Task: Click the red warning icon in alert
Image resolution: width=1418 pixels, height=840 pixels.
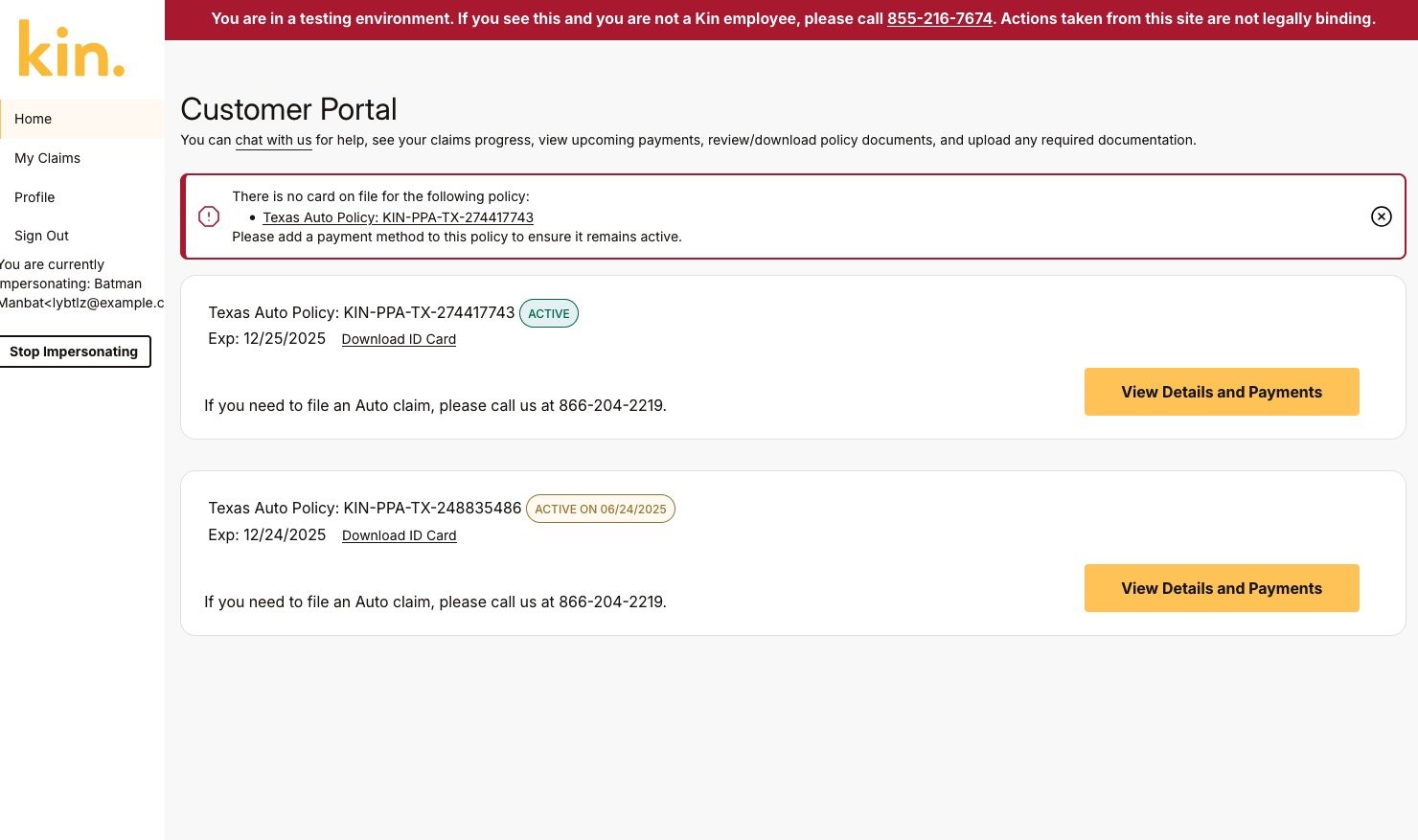Action: pyautogui.click(x=209, y=216)
